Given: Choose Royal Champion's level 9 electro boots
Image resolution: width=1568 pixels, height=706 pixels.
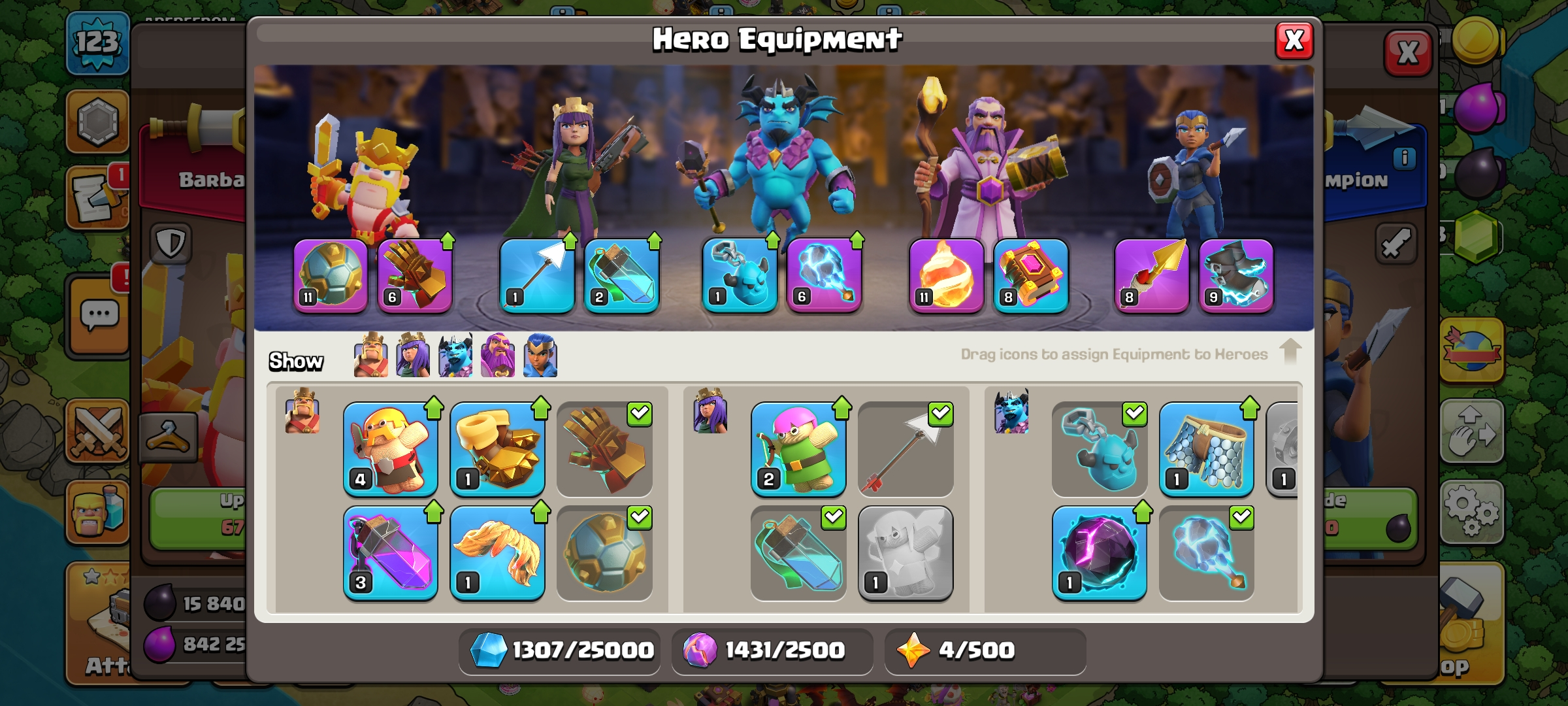Looking at the screenshot, I should (1236, 276).
